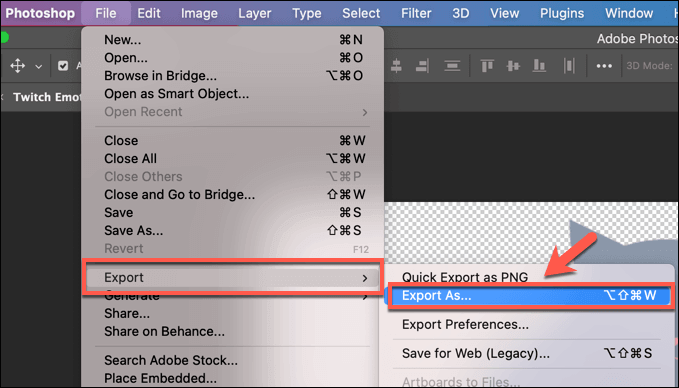
Task: Open the Plugins menu
Action: click(x=562, y=13)
